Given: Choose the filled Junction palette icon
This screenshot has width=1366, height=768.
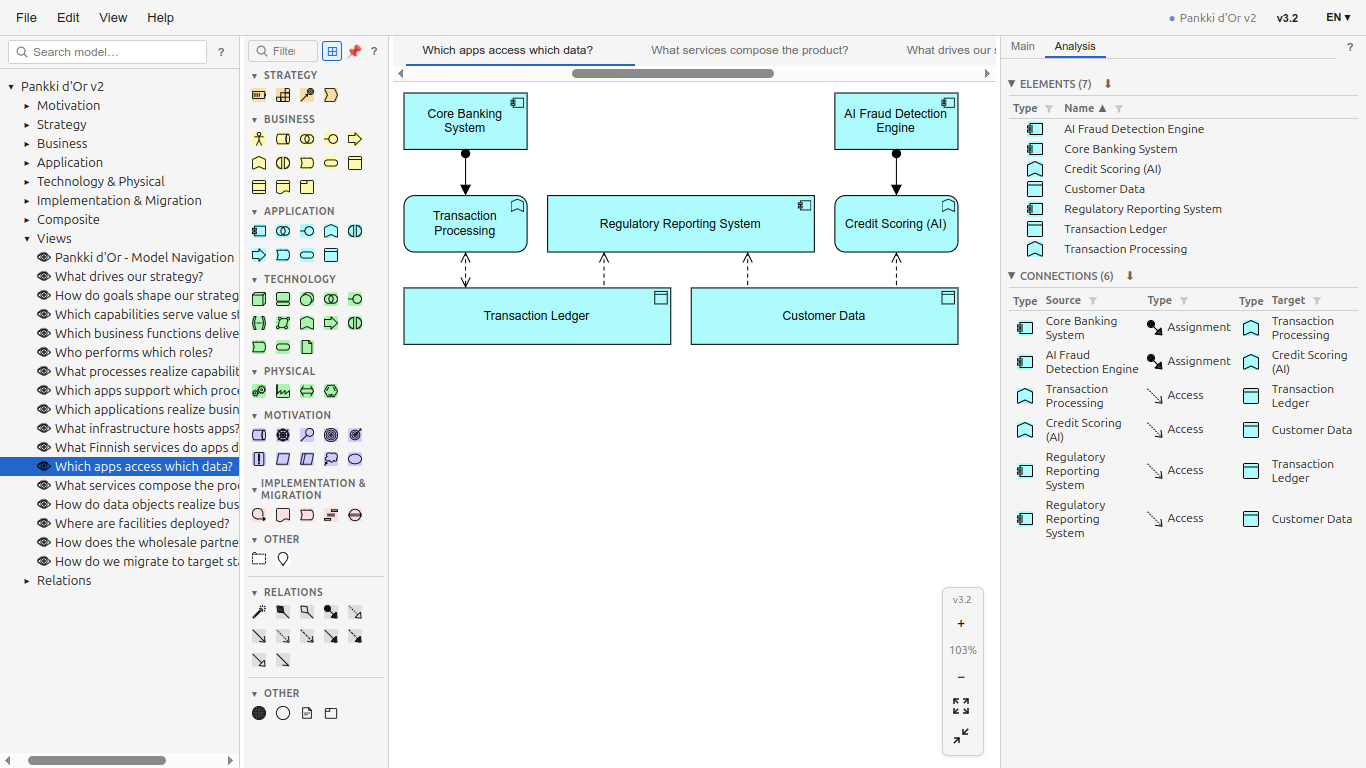Looking at the screenshot, I should tap(259, 713).
